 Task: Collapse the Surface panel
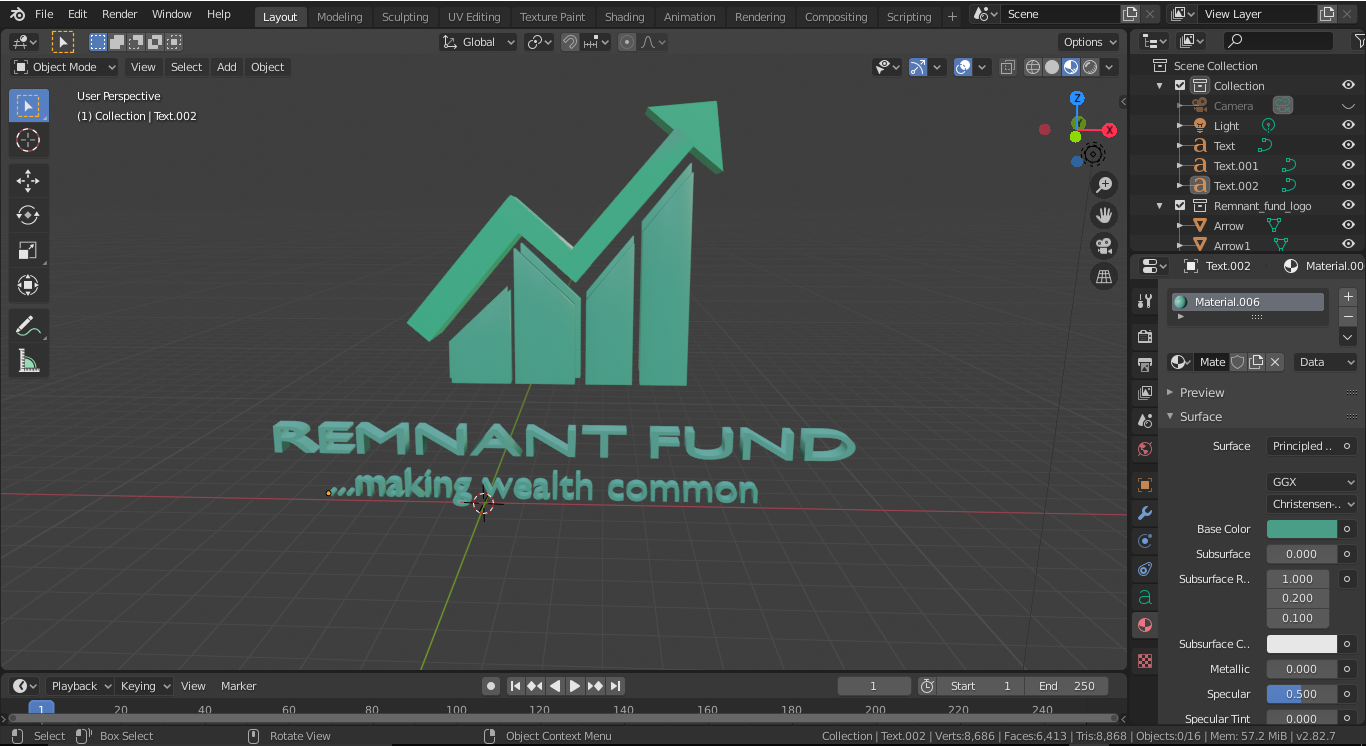click(x=1200, y=417)
